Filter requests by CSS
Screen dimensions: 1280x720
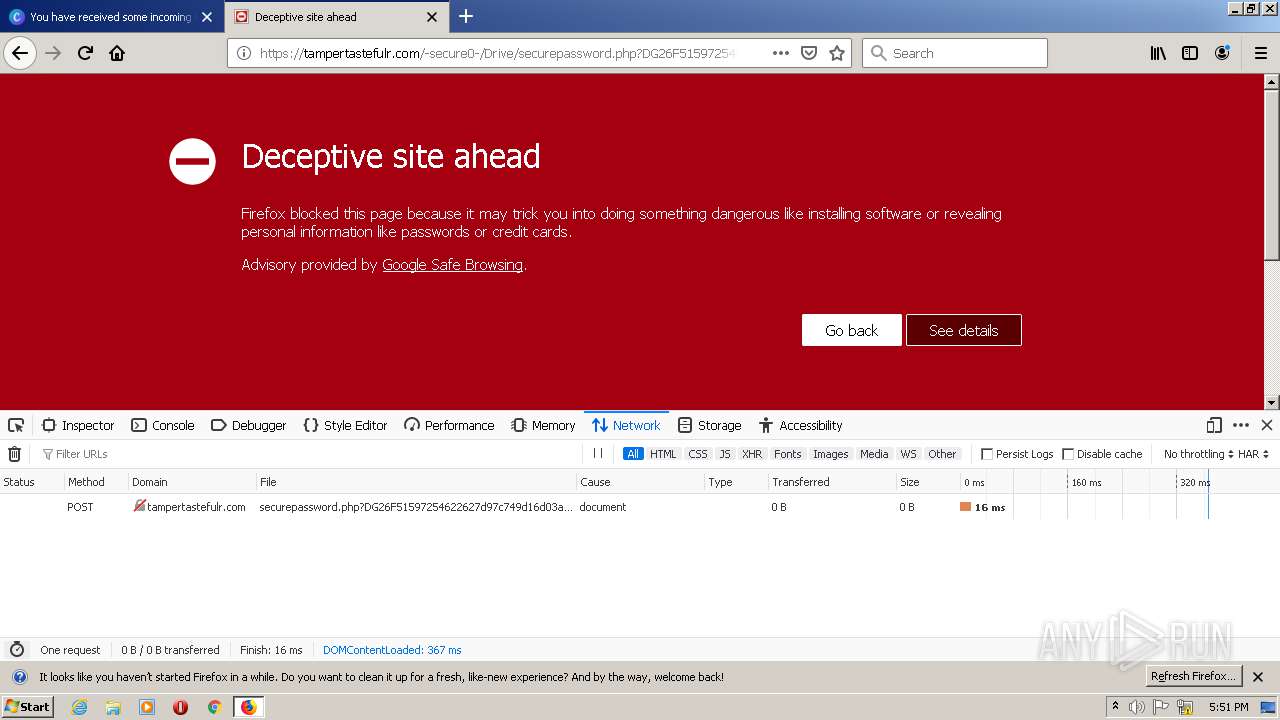point(698,454)
